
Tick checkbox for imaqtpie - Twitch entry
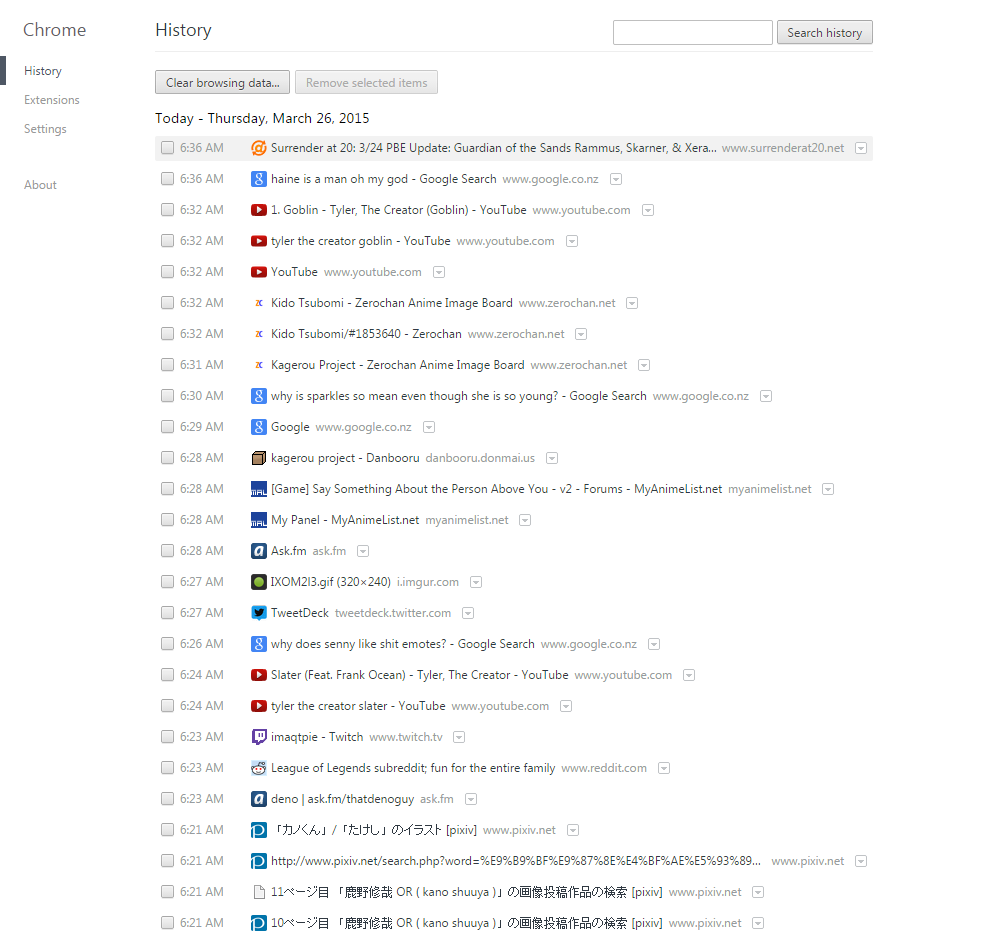click(x=167, y=737)
